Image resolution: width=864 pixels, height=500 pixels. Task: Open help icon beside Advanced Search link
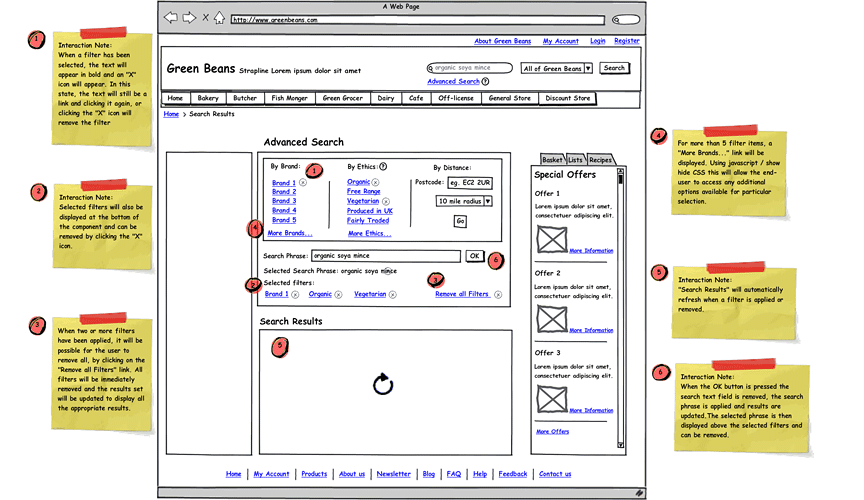(x=486, y=82)
